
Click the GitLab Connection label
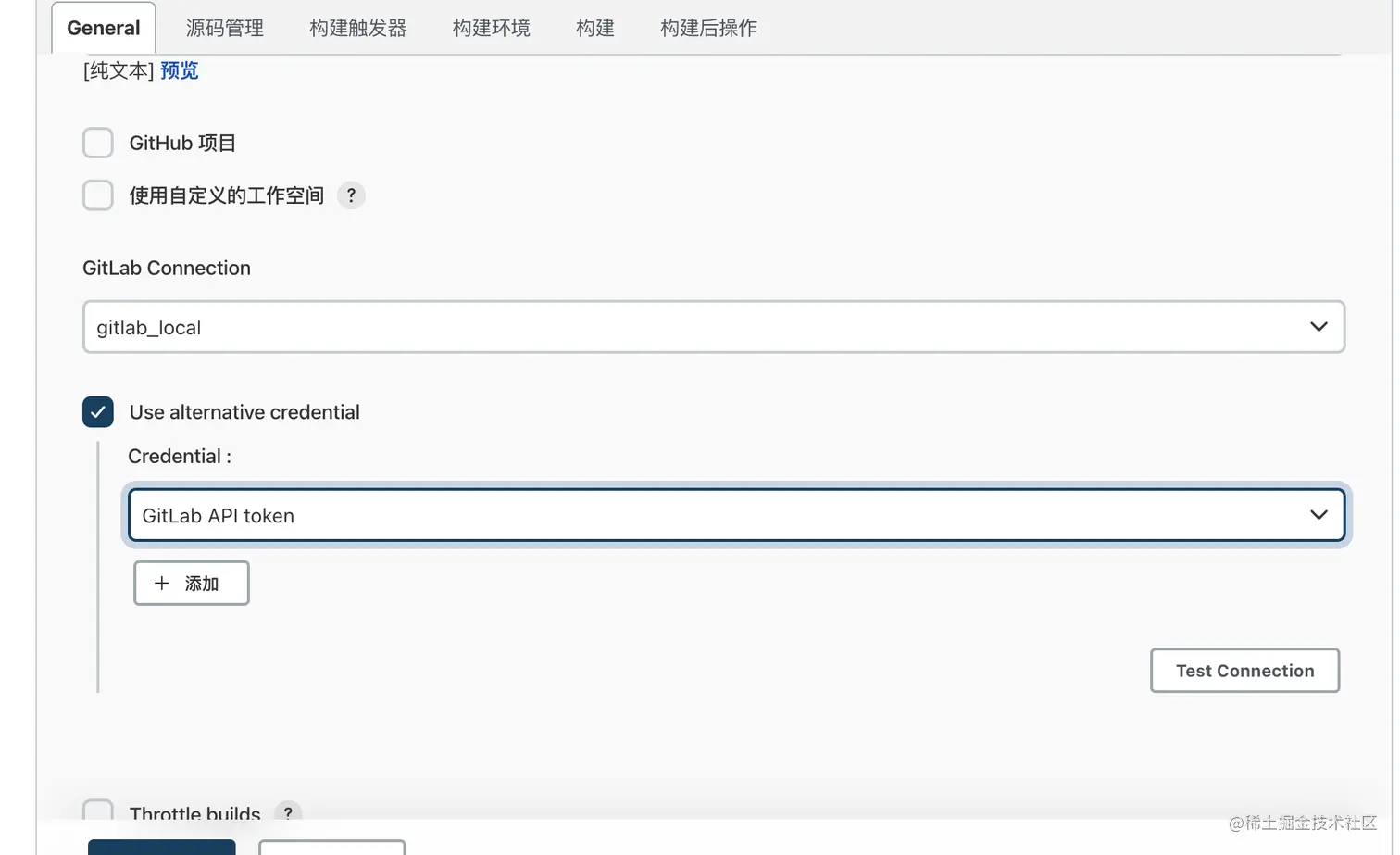pyautogui.click(x=167, y=268)
